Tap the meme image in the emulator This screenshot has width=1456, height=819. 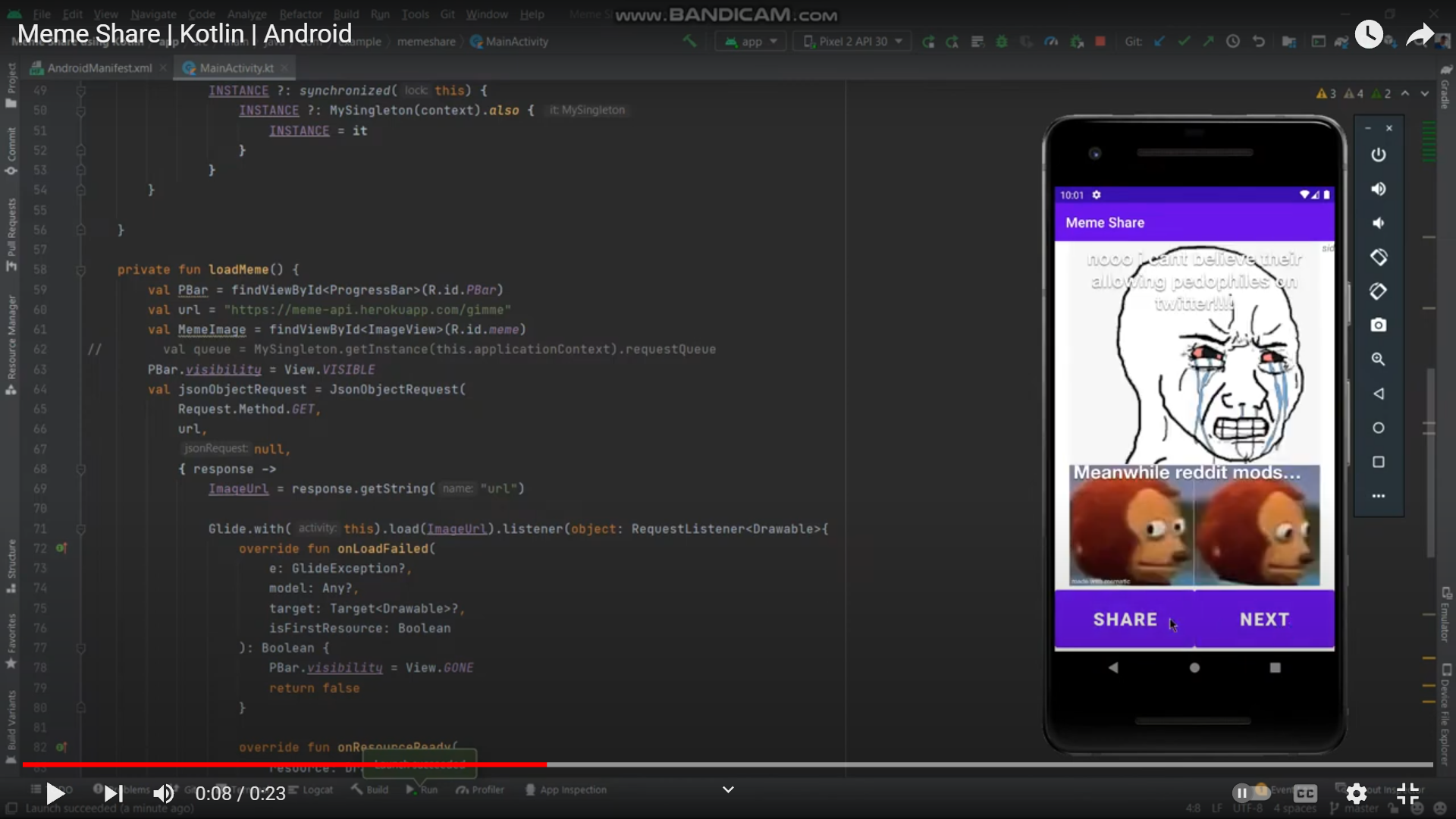point(1194,415)
